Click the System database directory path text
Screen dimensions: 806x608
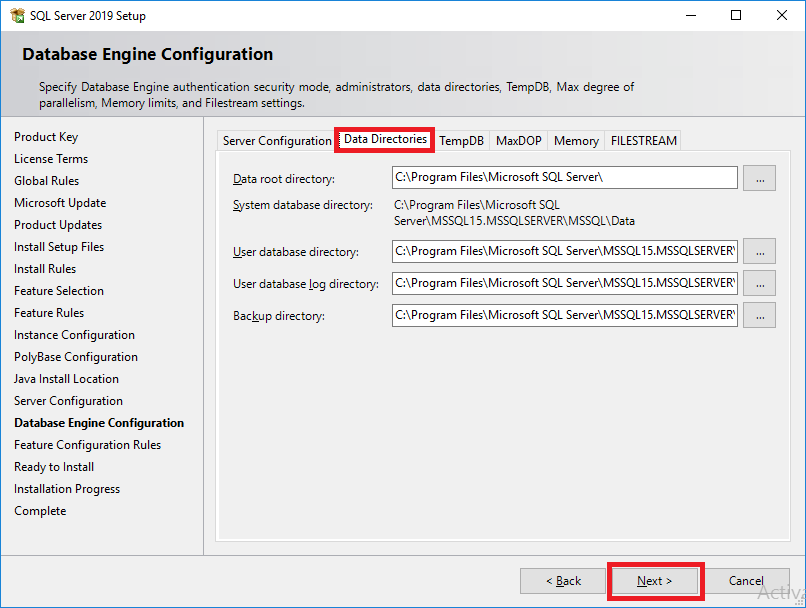(514, 213)
